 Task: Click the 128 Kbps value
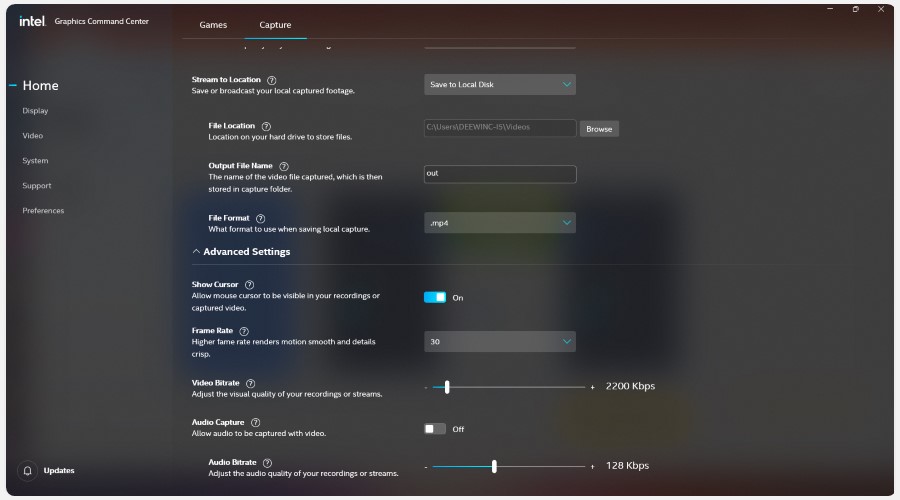627,466
